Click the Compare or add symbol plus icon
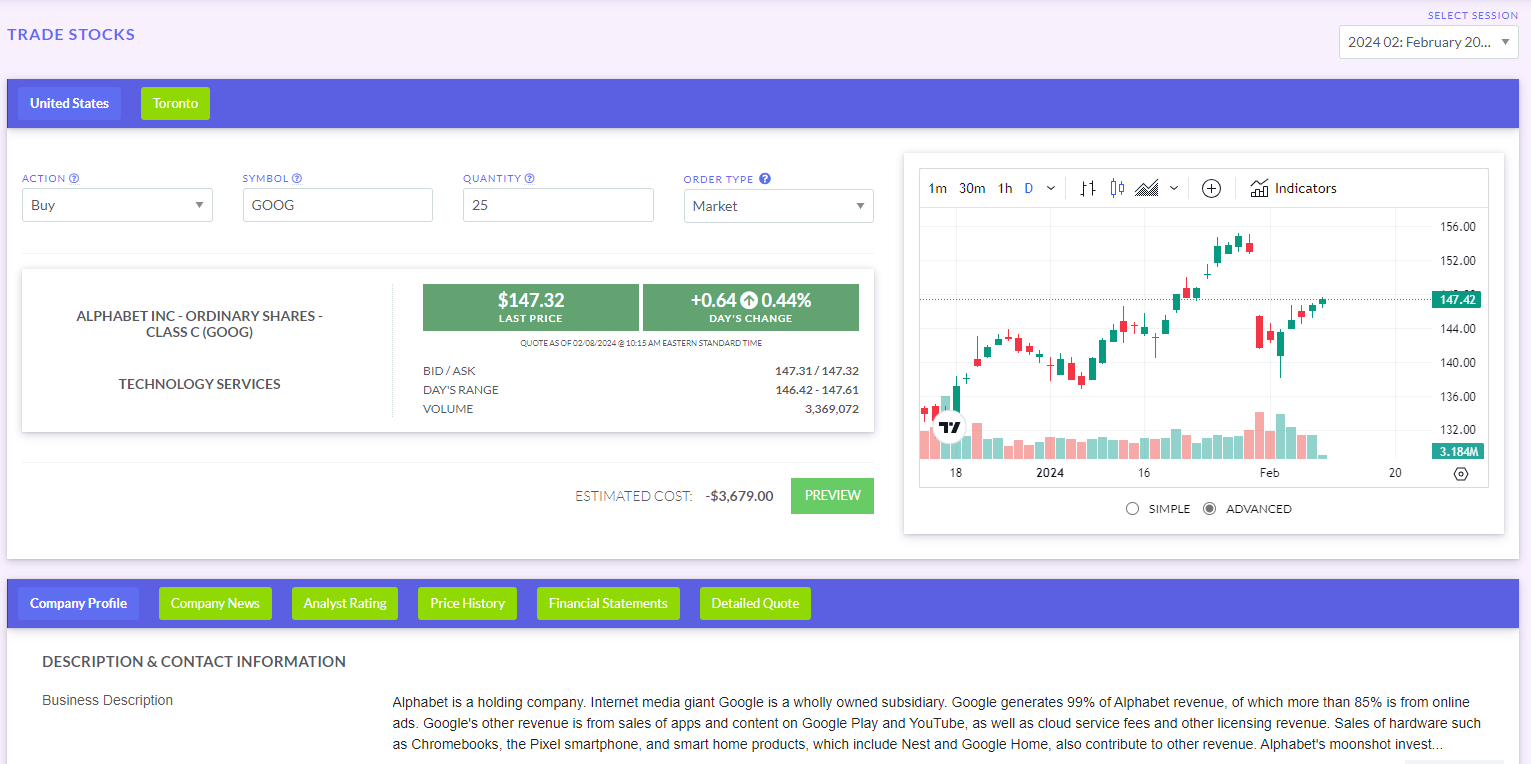Screen dimensions: 1531x764 coord(1211,188)
